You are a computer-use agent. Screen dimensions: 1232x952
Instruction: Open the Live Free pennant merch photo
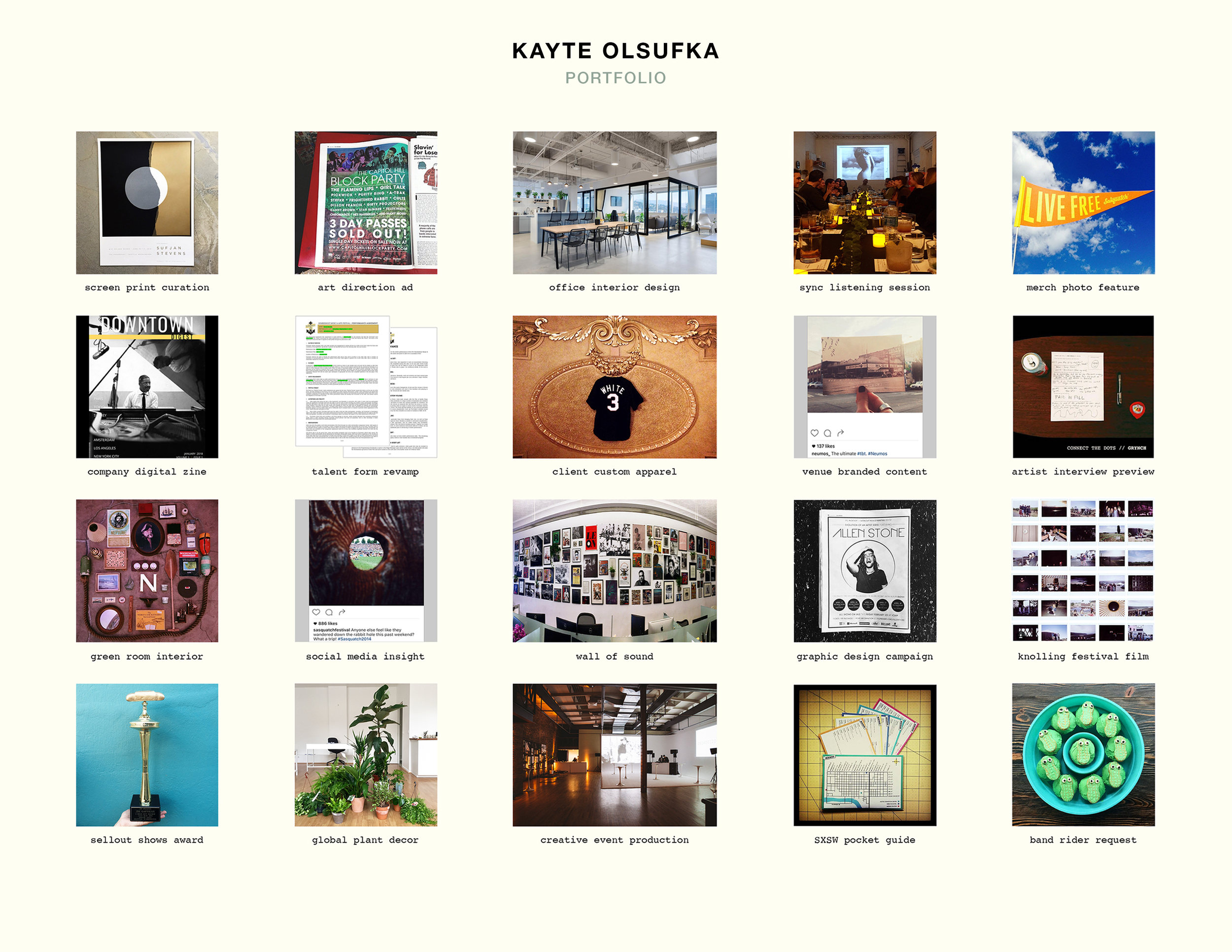pyautogui.click(x=1083, y=203)
